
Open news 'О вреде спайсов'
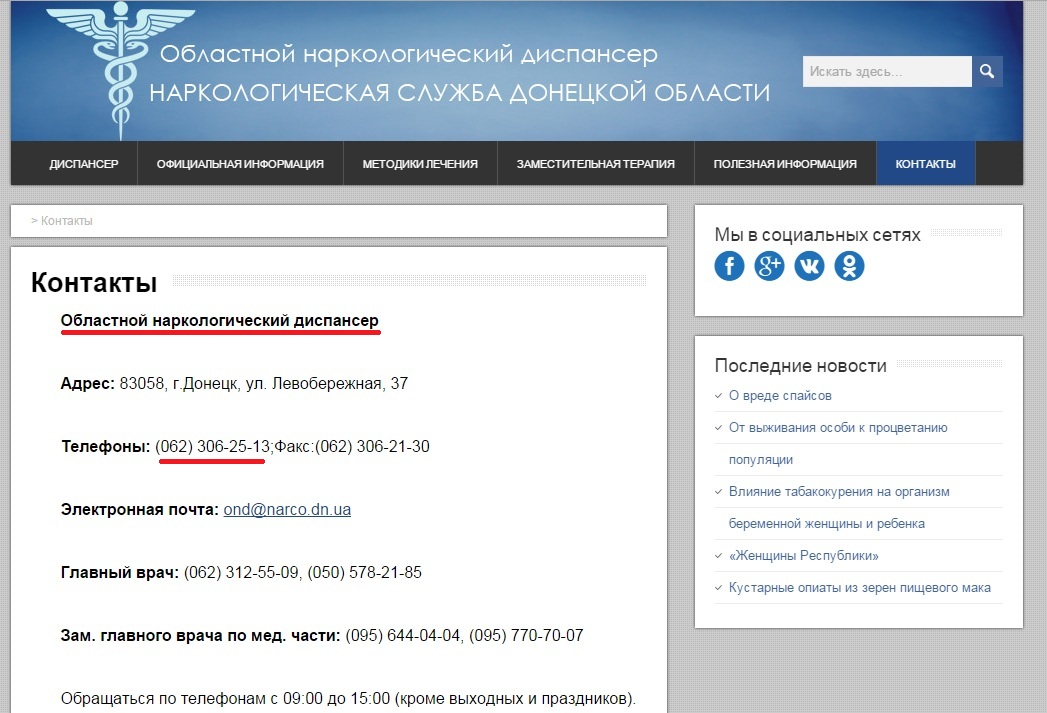pos(780,396)
